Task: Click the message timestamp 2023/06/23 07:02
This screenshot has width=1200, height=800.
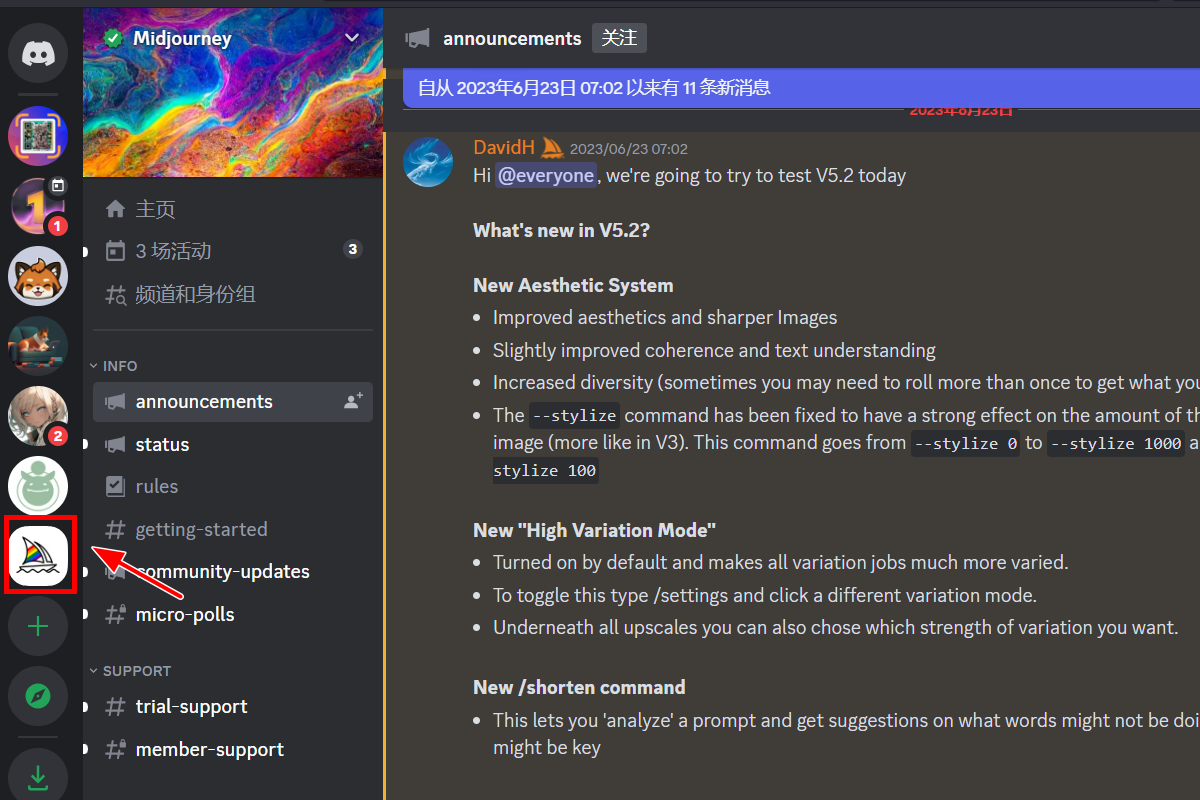Action: [629, 149]
